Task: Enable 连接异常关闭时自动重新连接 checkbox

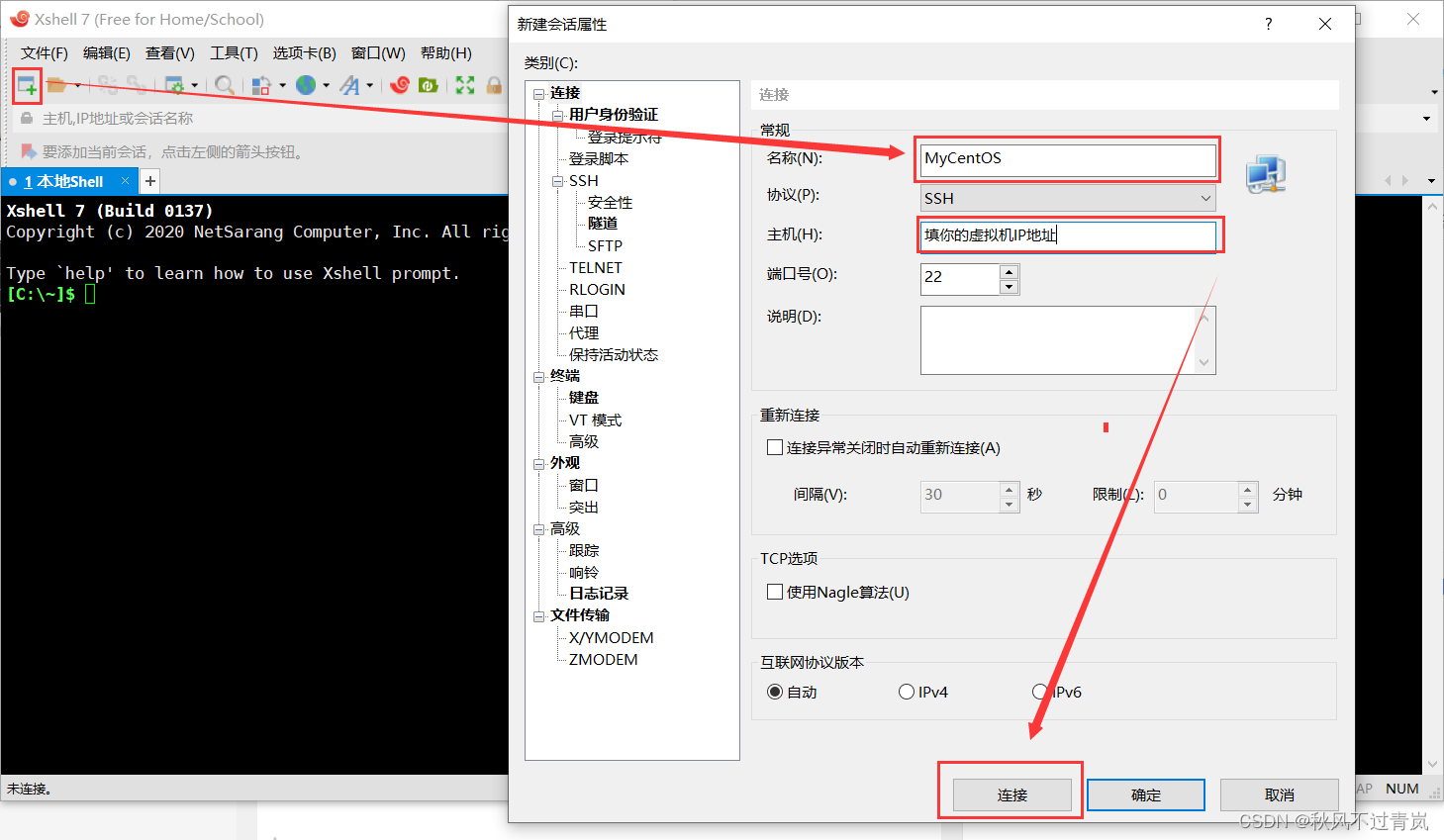Action: click(775, 447)
